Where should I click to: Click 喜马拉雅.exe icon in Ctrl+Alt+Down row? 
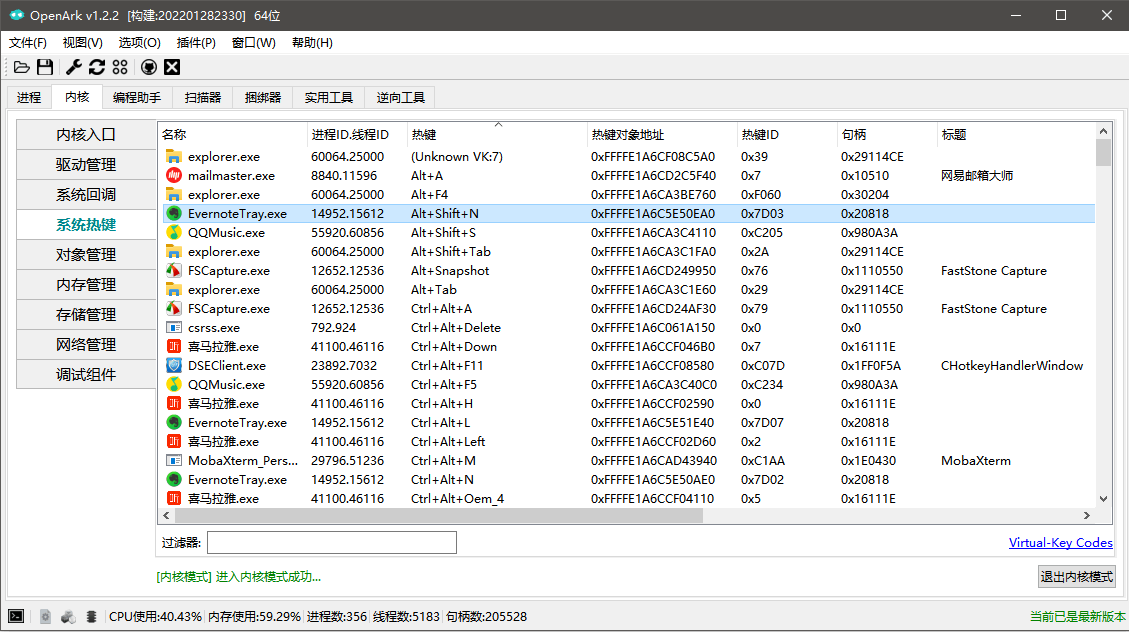[174, 346]
